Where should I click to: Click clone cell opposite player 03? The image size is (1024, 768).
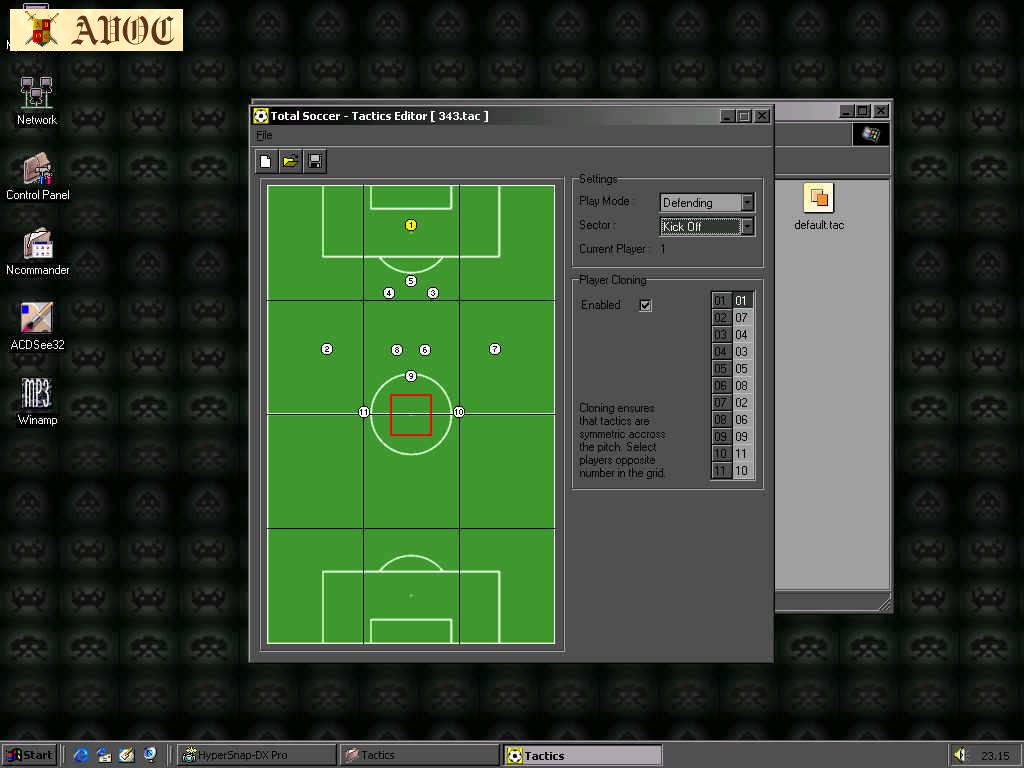(x=743, y=334)
